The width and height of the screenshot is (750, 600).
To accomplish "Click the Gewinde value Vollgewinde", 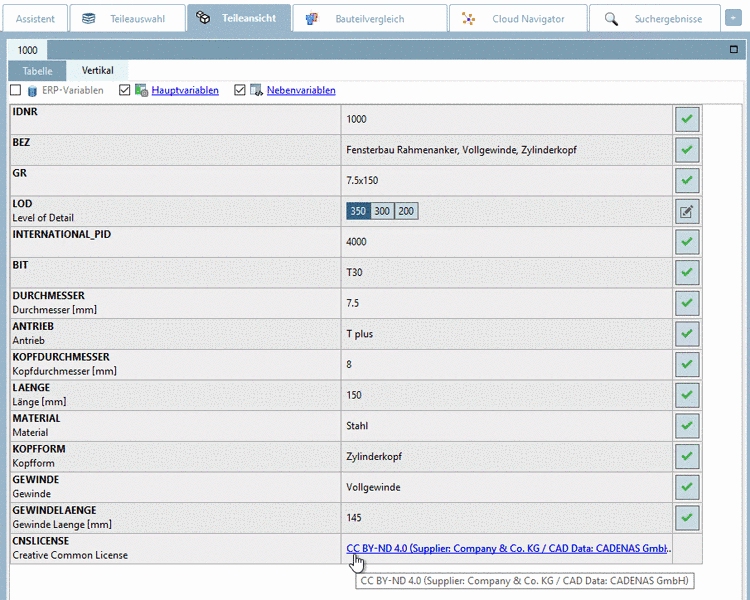I will [x=374, y=487].
